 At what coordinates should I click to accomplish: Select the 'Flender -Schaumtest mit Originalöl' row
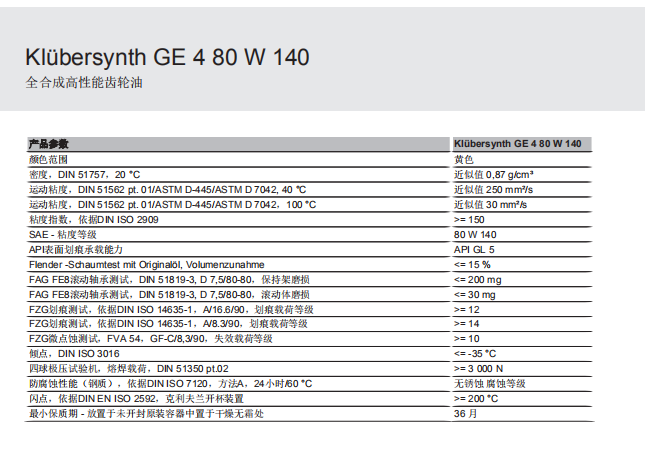click(x=146, y=265)
